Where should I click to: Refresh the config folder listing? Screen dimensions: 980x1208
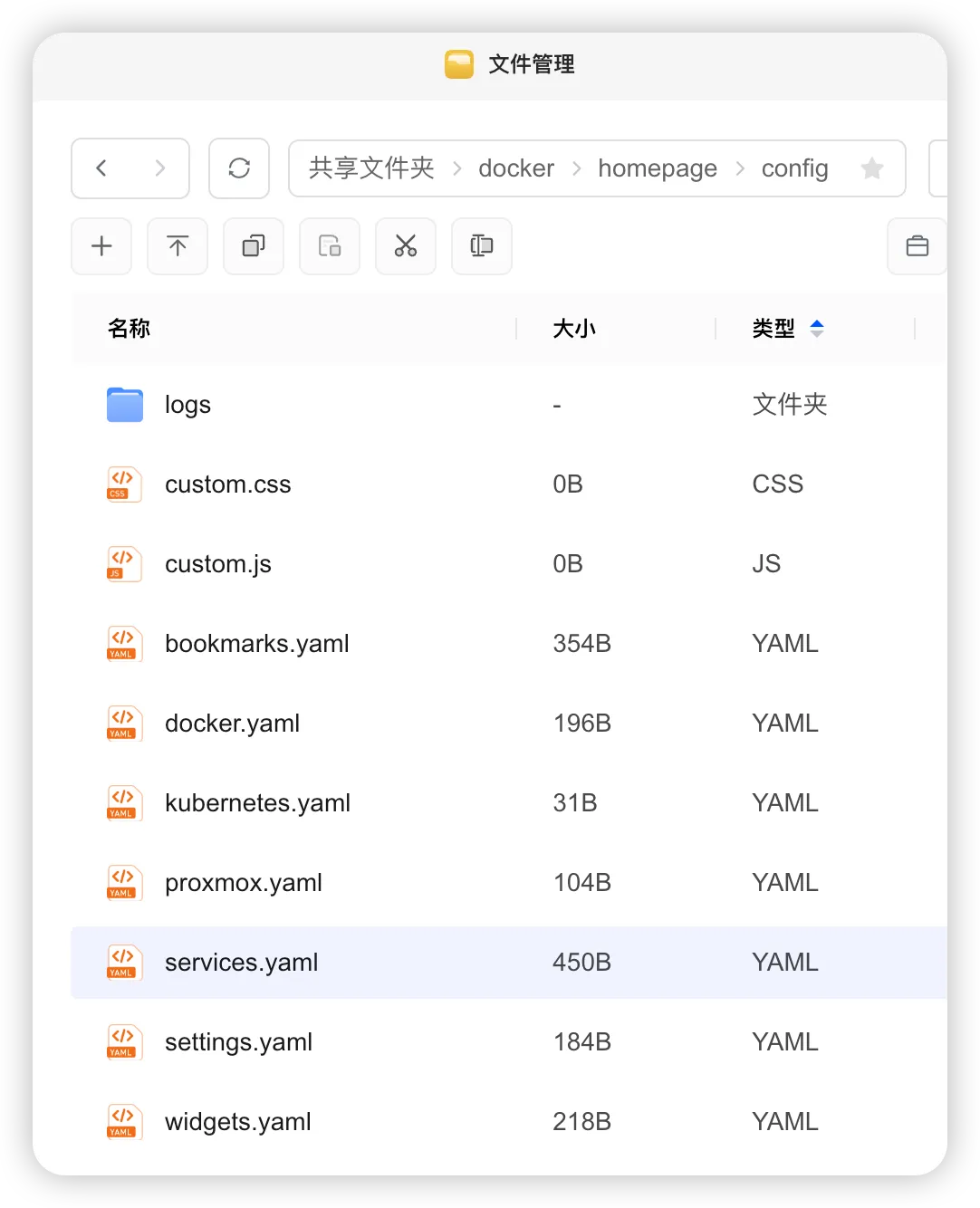pos(239,168)
